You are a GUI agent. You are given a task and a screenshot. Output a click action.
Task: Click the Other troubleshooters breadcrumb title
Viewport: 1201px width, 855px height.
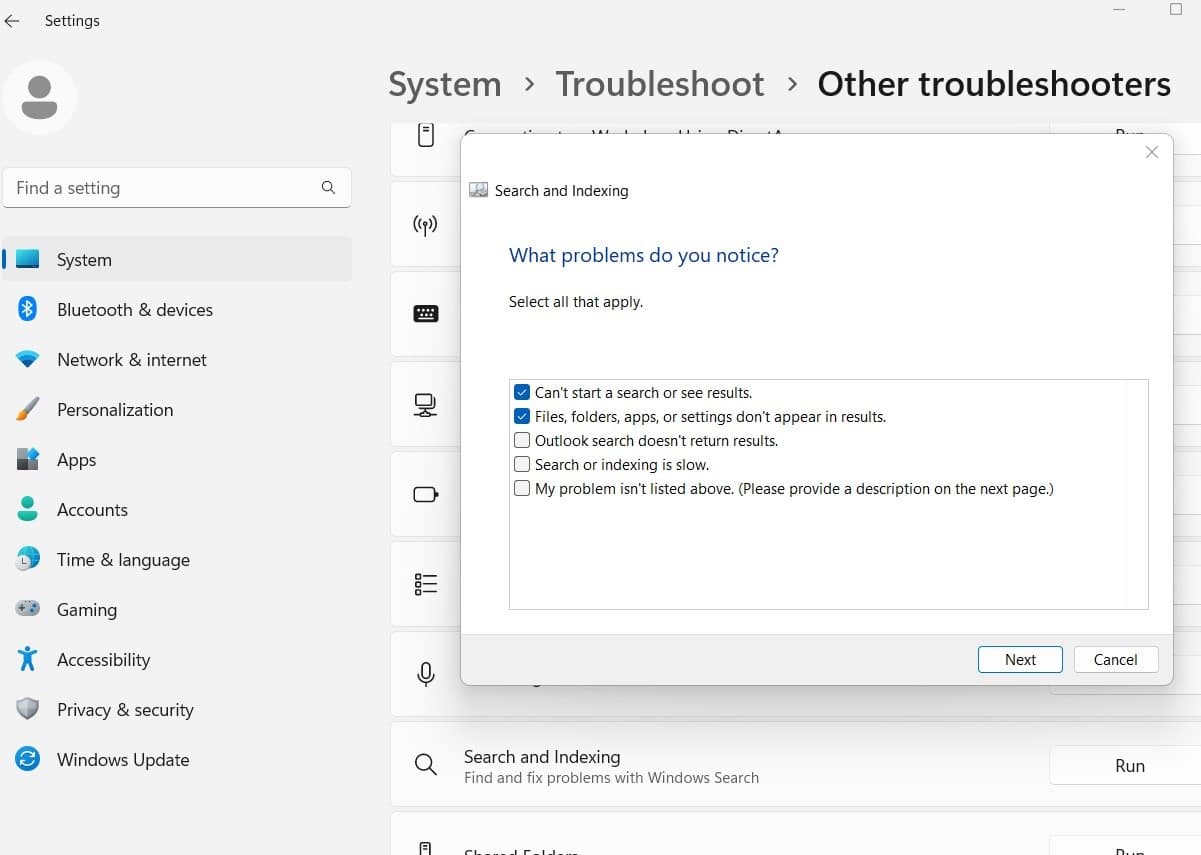pyautogui.click(x=994, y=84)
